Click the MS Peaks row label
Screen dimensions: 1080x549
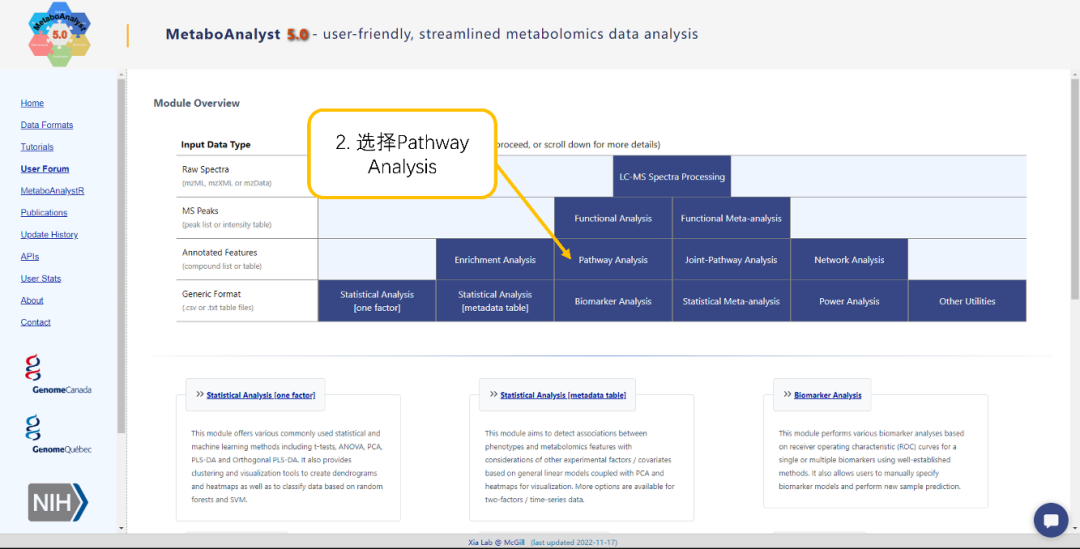coord(200,211)
